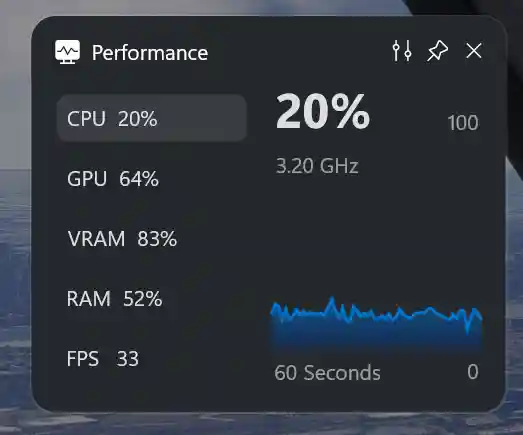Screen dimensions: 523x435
Task: Pin the Performance widget
Action: pyautogui.click(x=438, y=51)
